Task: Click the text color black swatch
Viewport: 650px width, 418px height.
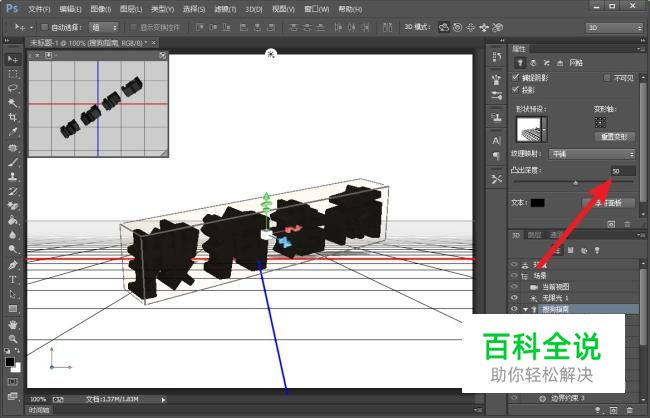Action: point(538,203)
